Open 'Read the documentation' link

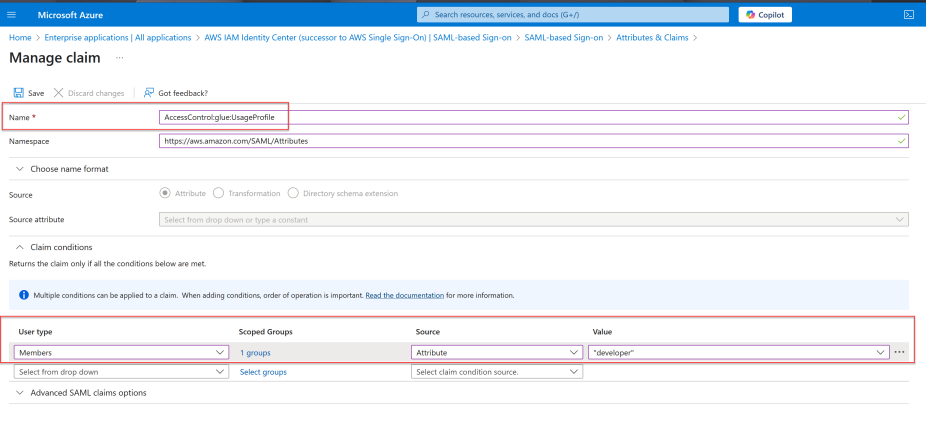405,295
